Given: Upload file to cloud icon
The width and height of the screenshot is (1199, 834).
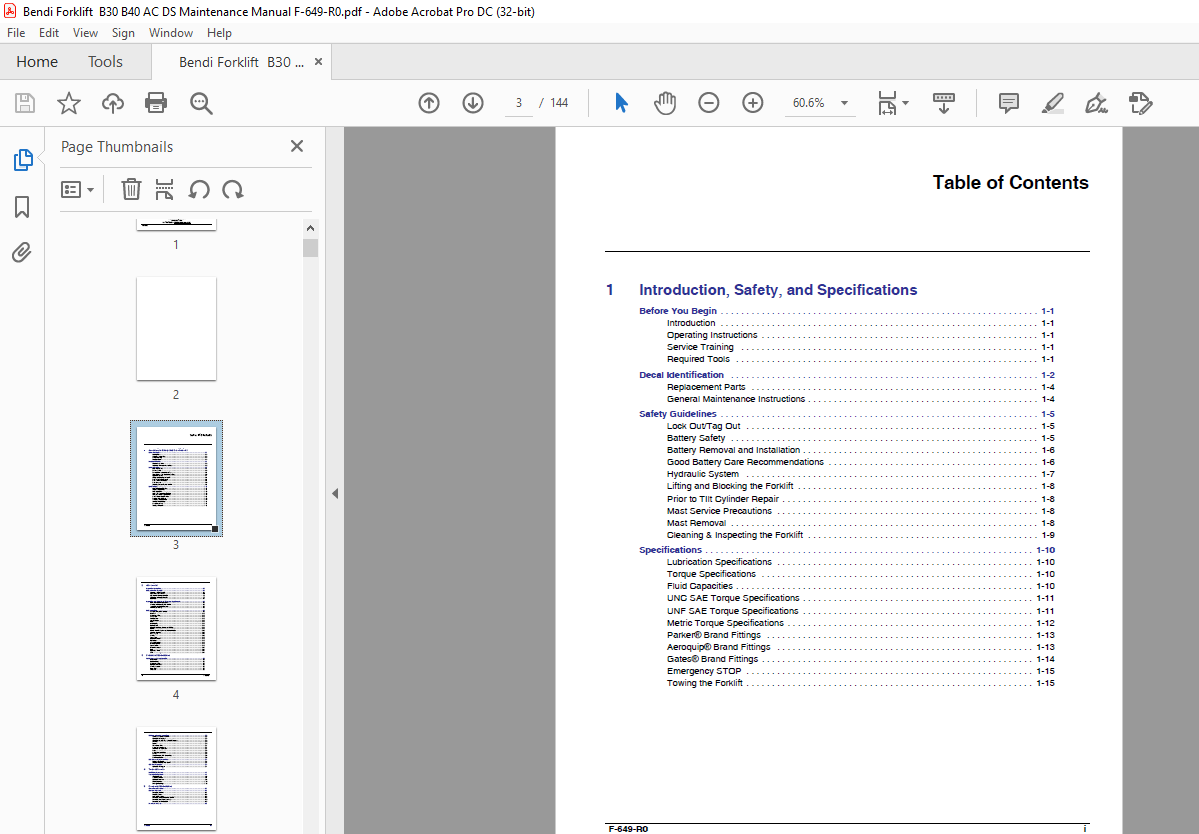Looking at the screenshot, I should pos(113,103).
